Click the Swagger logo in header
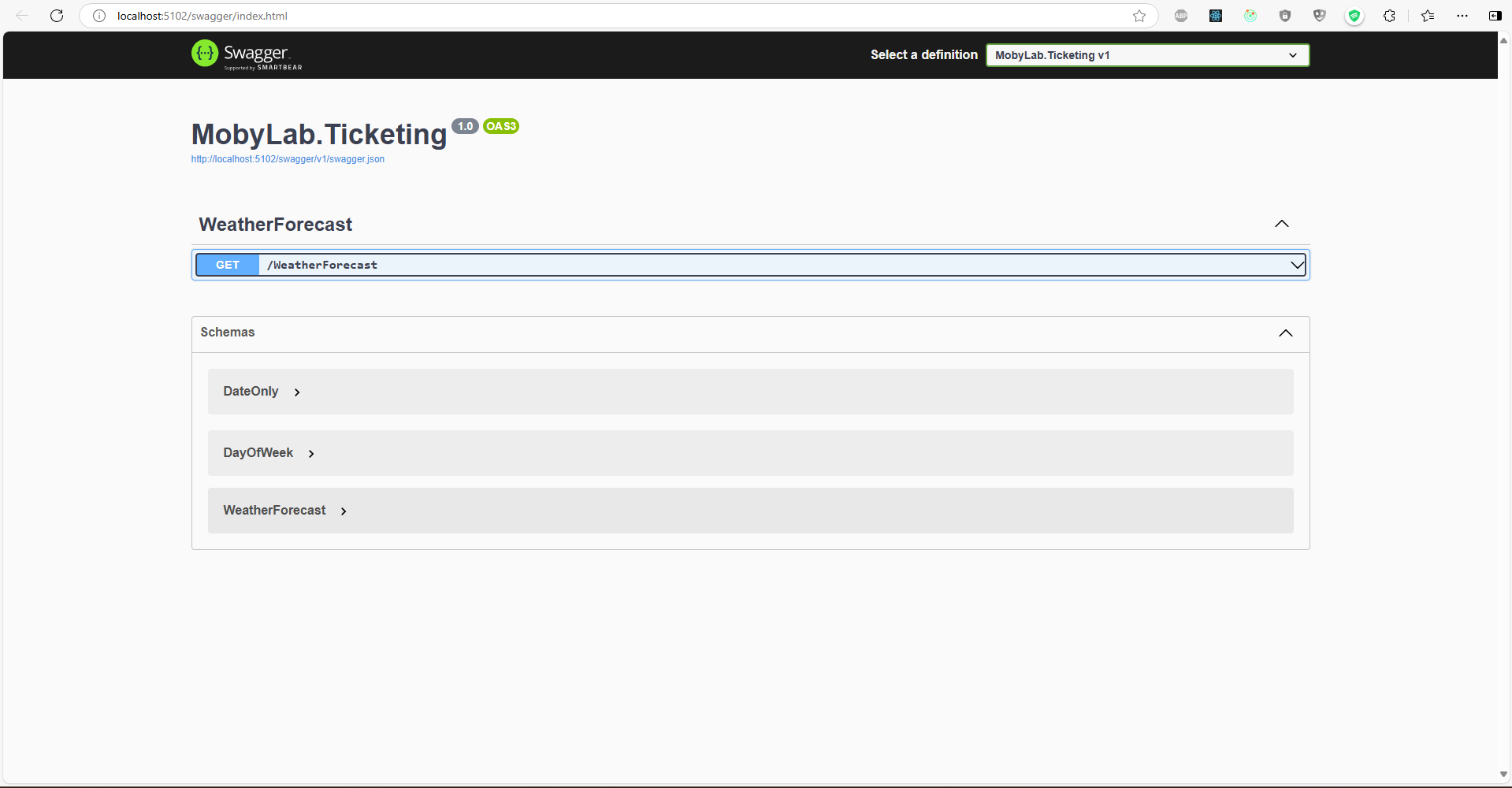Viewport: 1512px width, 788px height. [x=247, y=54]
